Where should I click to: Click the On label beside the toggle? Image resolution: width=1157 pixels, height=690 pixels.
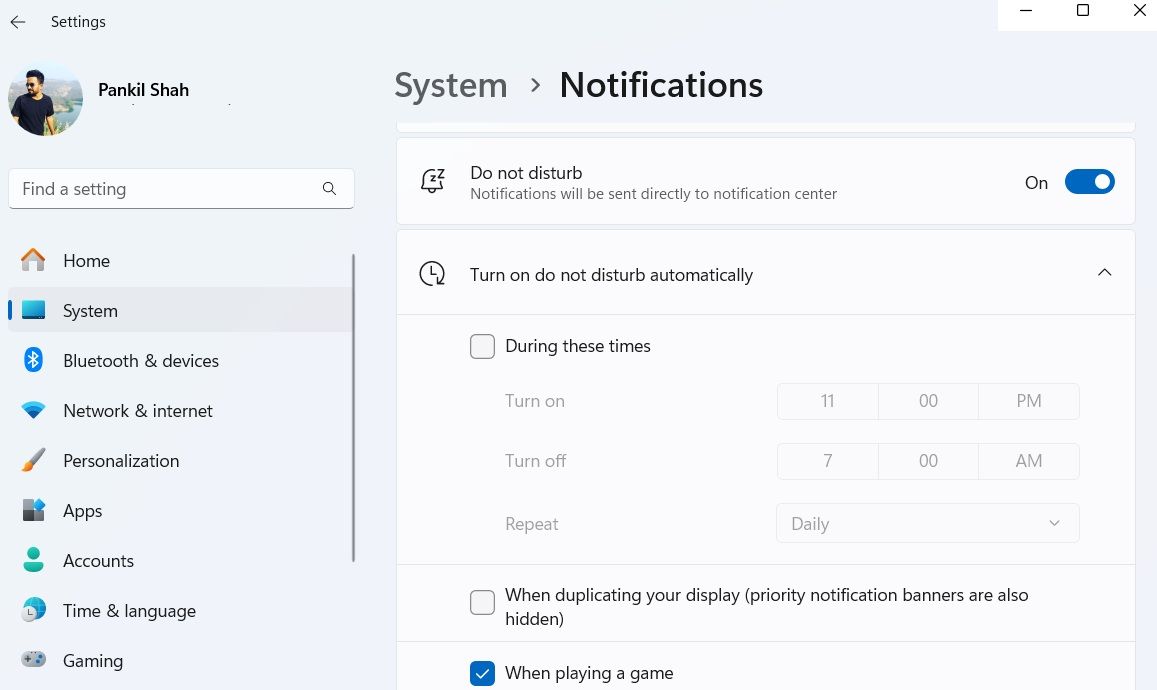[1036, 183]
